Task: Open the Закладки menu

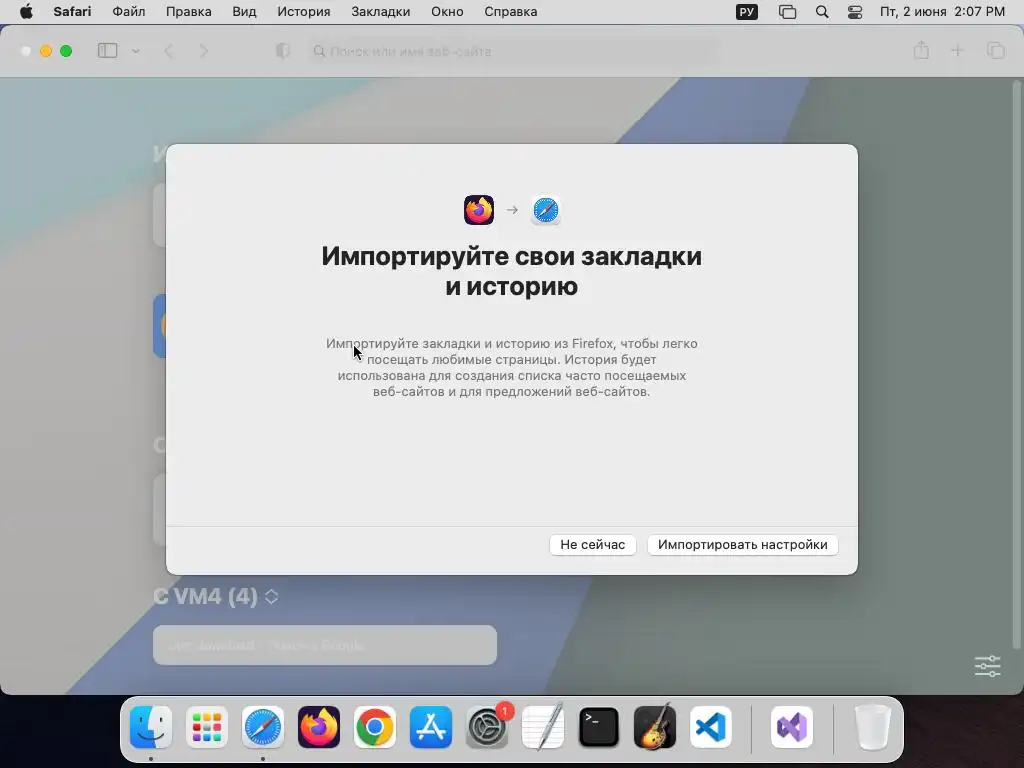Action: click(x=381, y=12)
